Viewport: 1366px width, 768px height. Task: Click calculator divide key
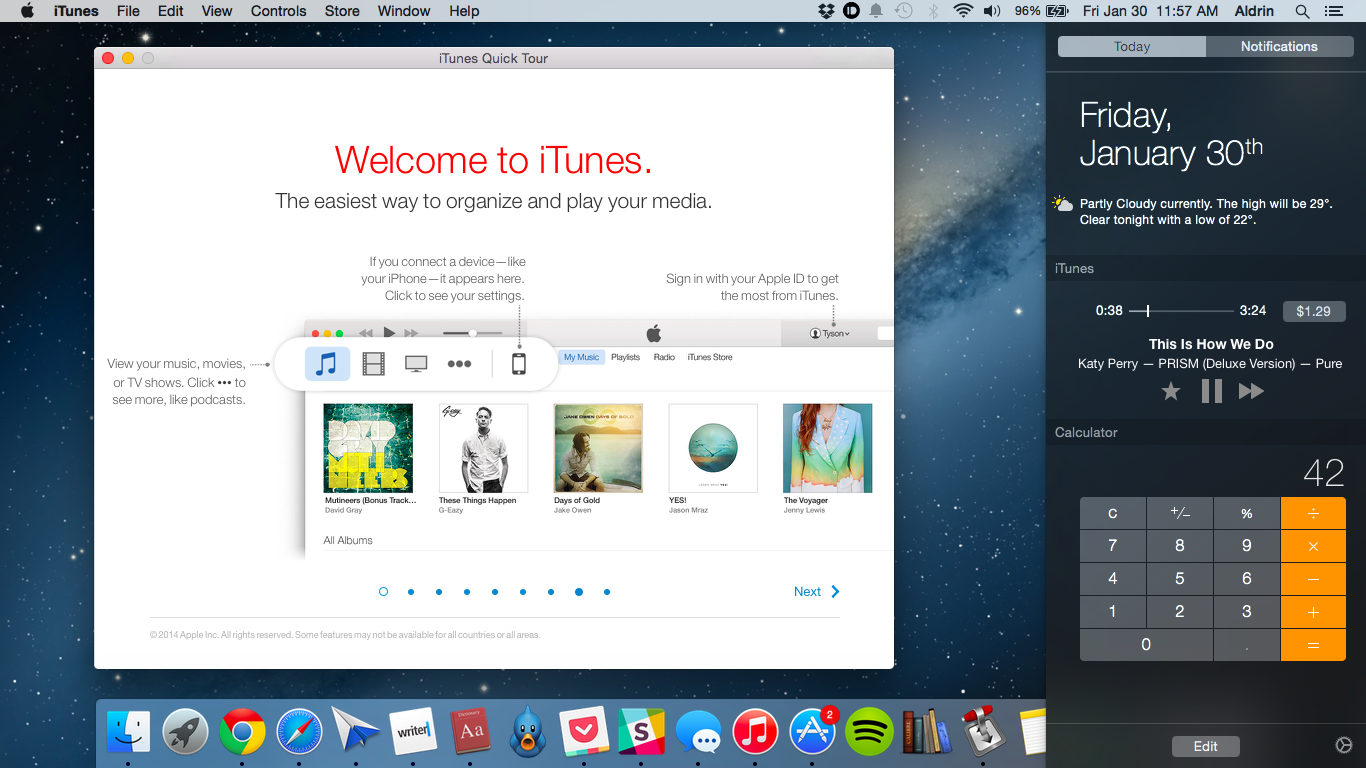[1313, 513]
